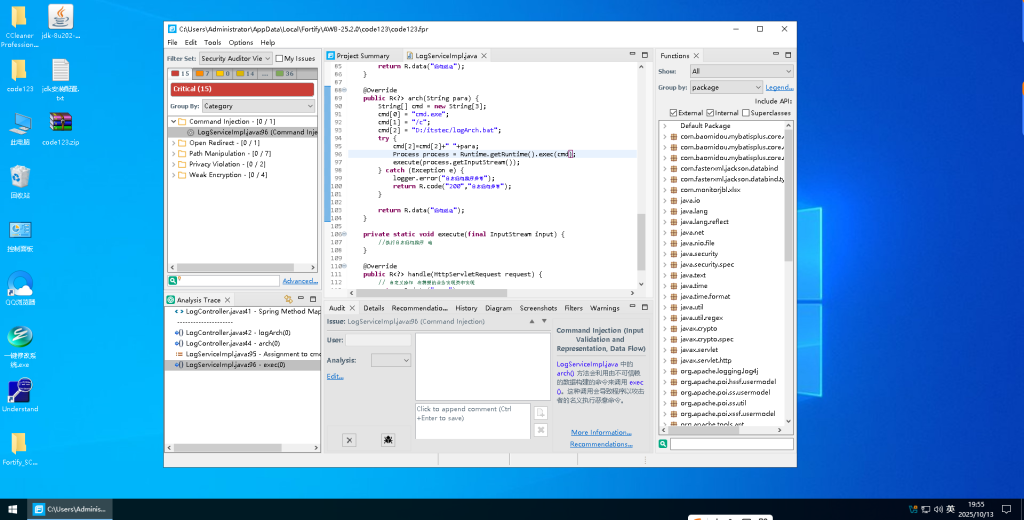
Task: Enable the My Issues checkbox
Action: pyautogui.click(x=279, y=59)
